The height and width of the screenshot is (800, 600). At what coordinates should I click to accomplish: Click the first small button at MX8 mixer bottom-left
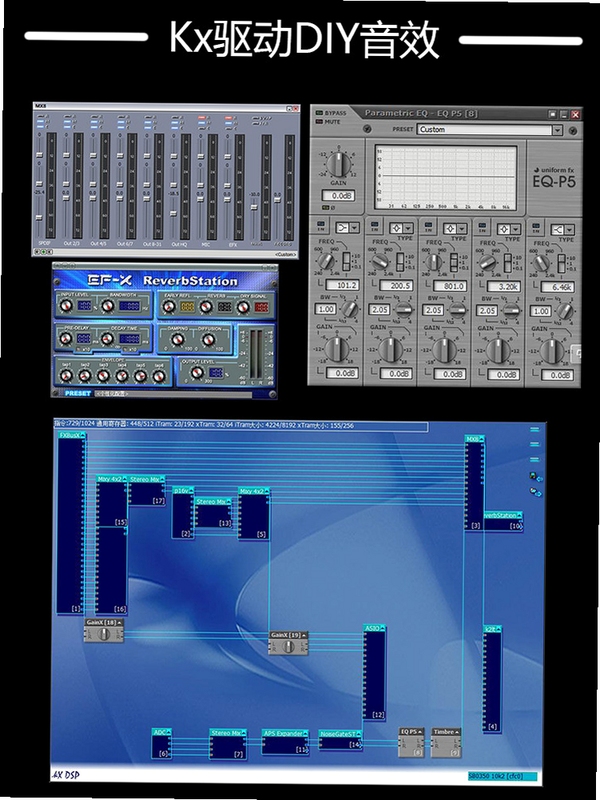point(37,252)
